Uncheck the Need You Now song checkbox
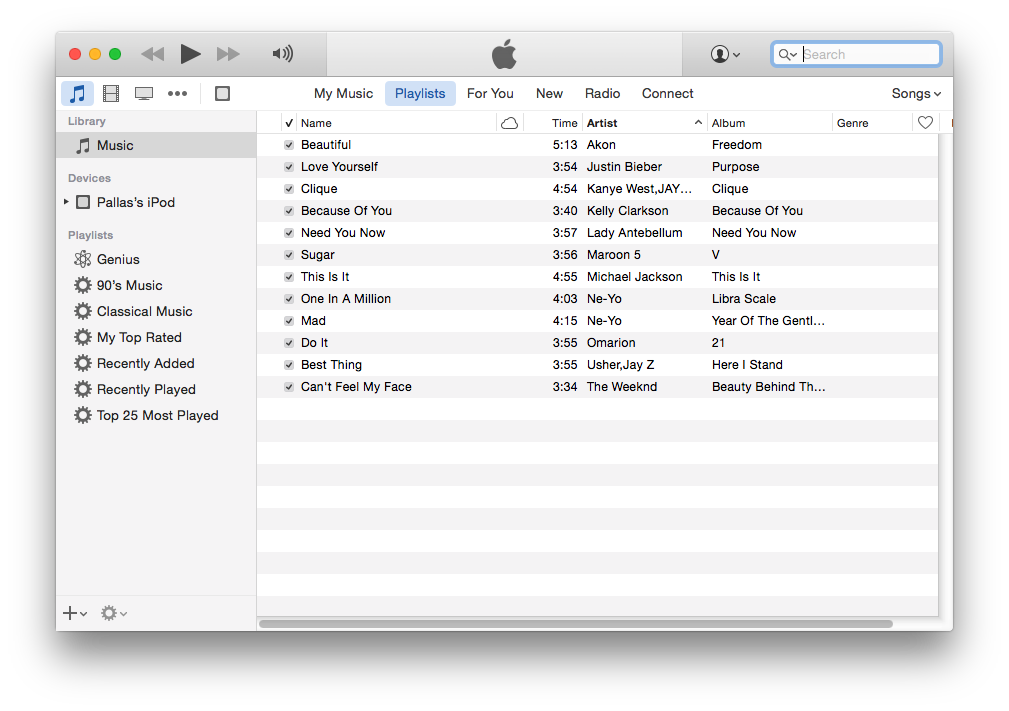 (x=289, y=233)
